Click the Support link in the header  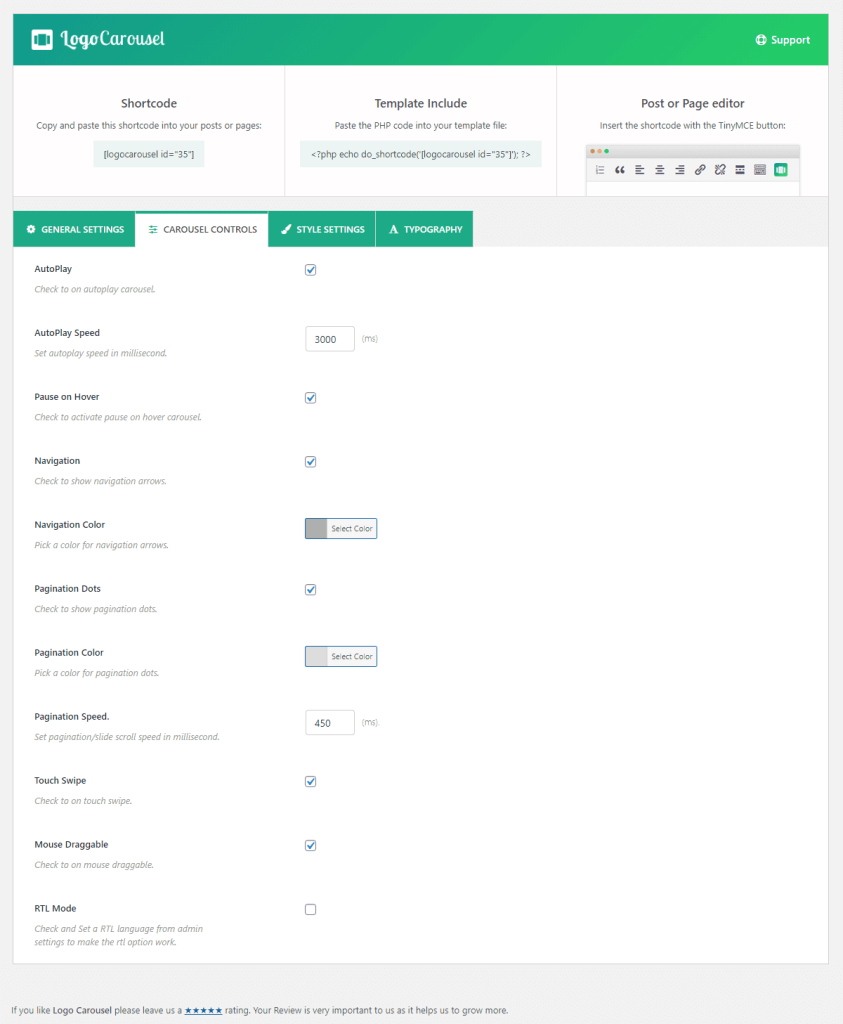pyautogui.click(x=783, y=39)
